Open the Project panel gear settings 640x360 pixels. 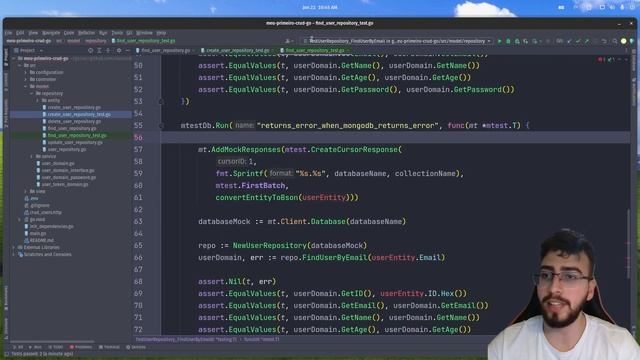[119, 50]
